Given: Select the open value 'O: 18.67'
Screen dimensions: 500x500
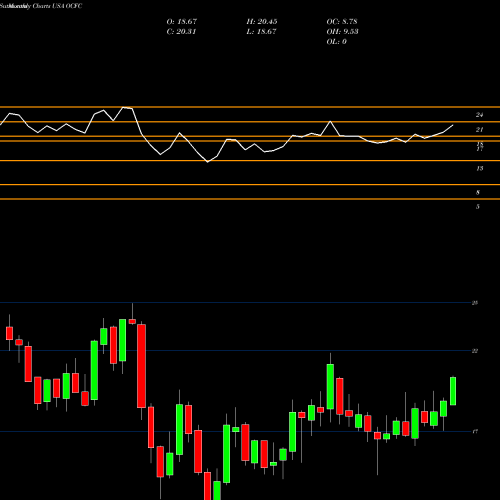Looking at the screenshot, I should (x=182, y=22).
